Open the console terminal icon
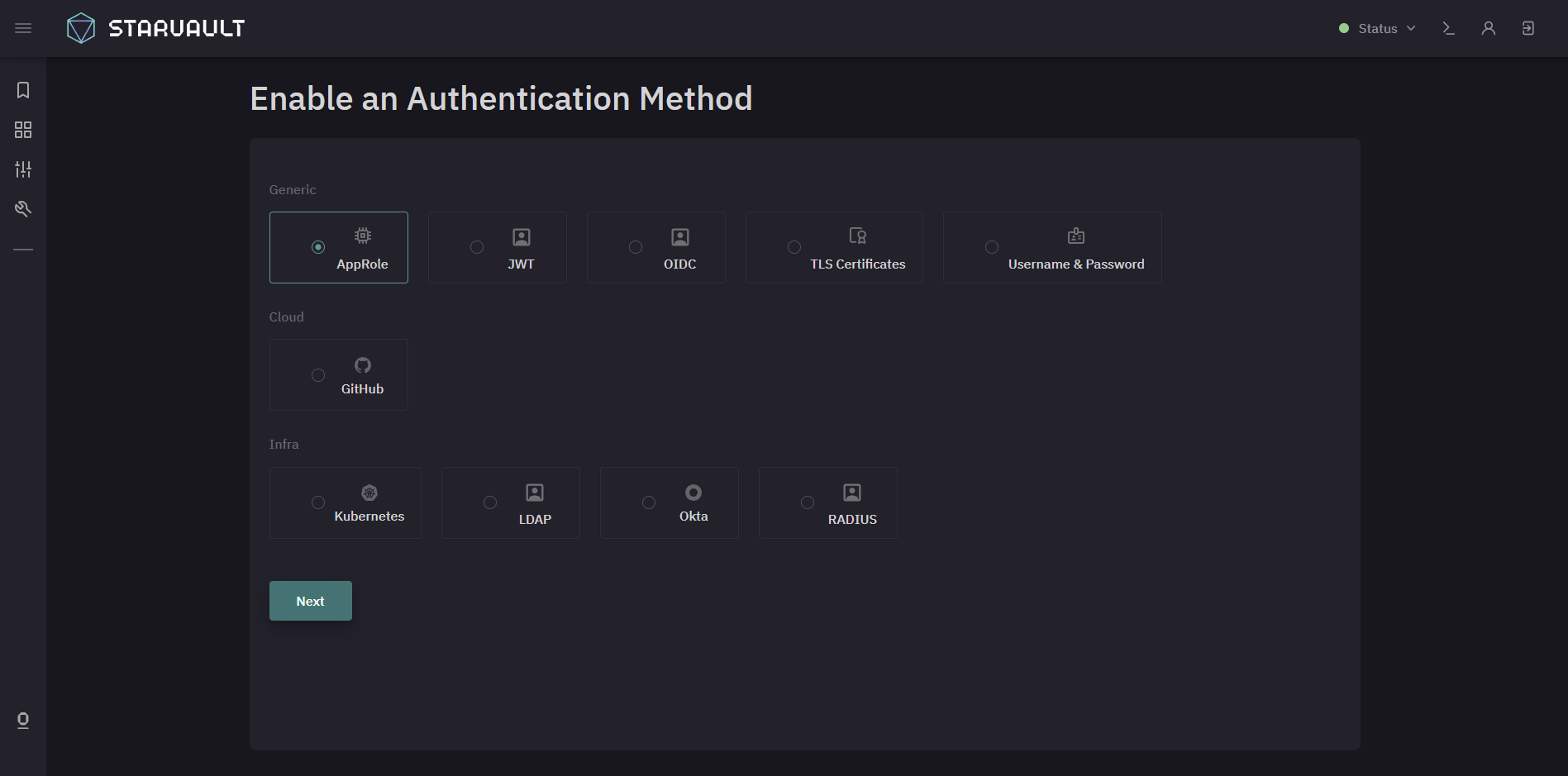1568x776 pixels. [1448, 28]
